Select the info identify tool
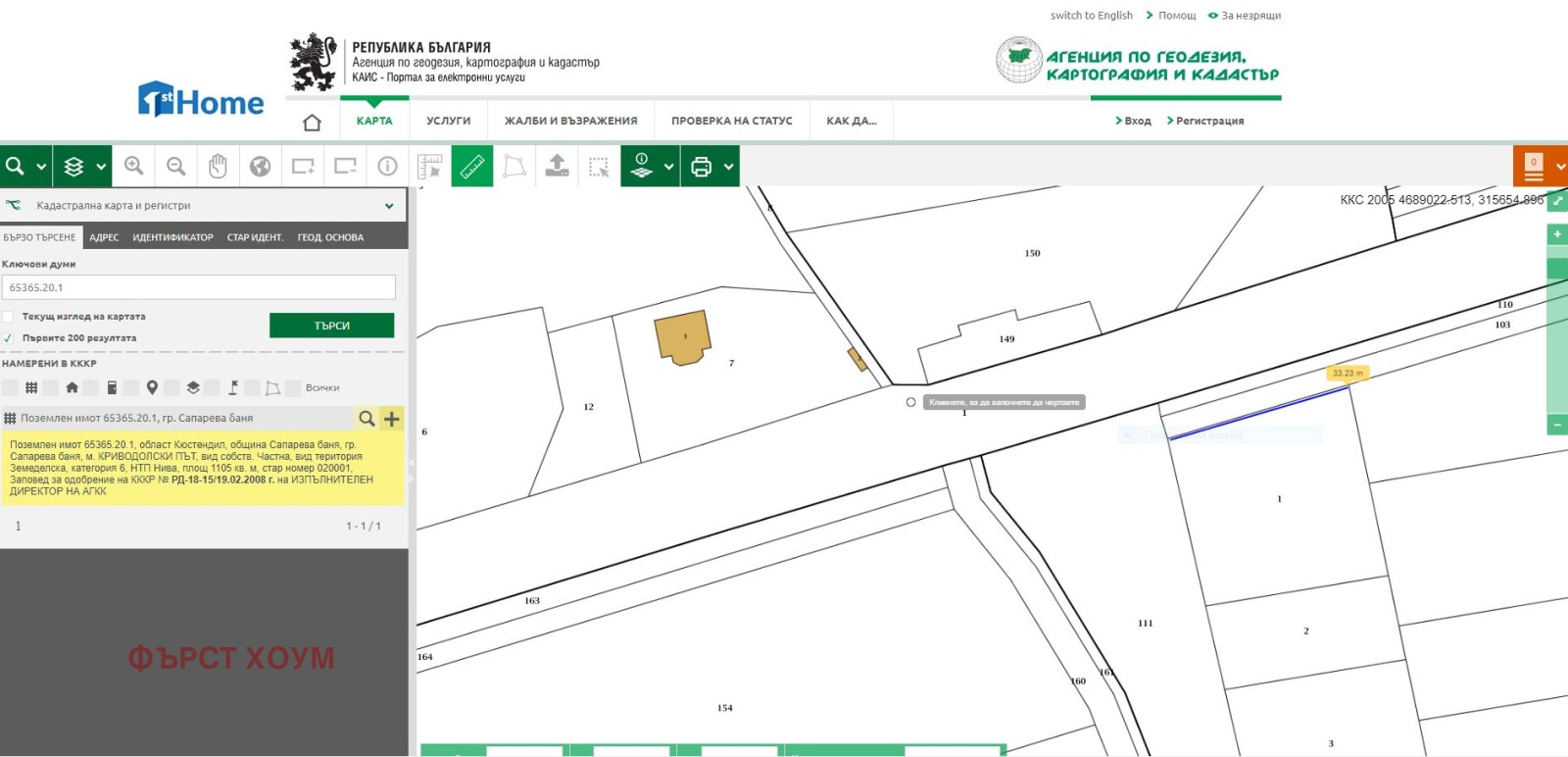This screenshot has height=757, width=1568. [x=387, y=167]
